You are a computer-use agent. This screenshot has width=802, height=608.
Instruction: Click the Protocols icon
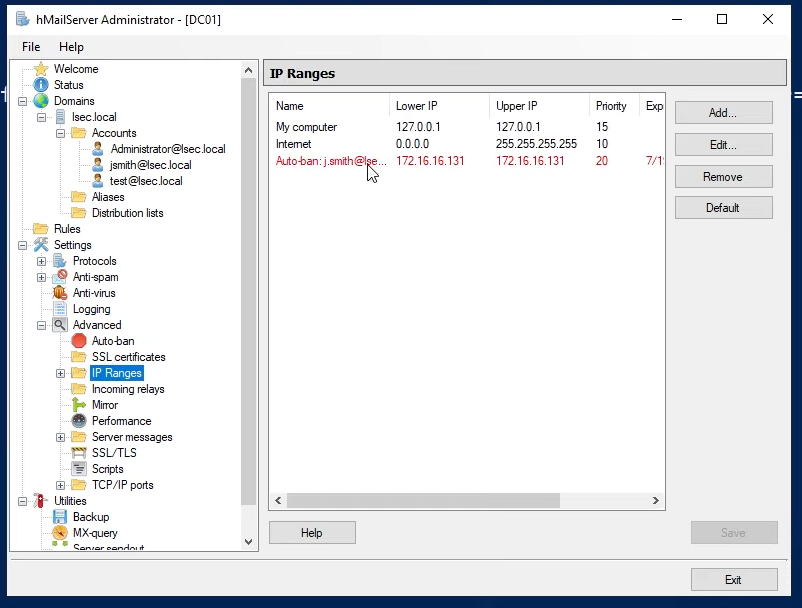60,261
